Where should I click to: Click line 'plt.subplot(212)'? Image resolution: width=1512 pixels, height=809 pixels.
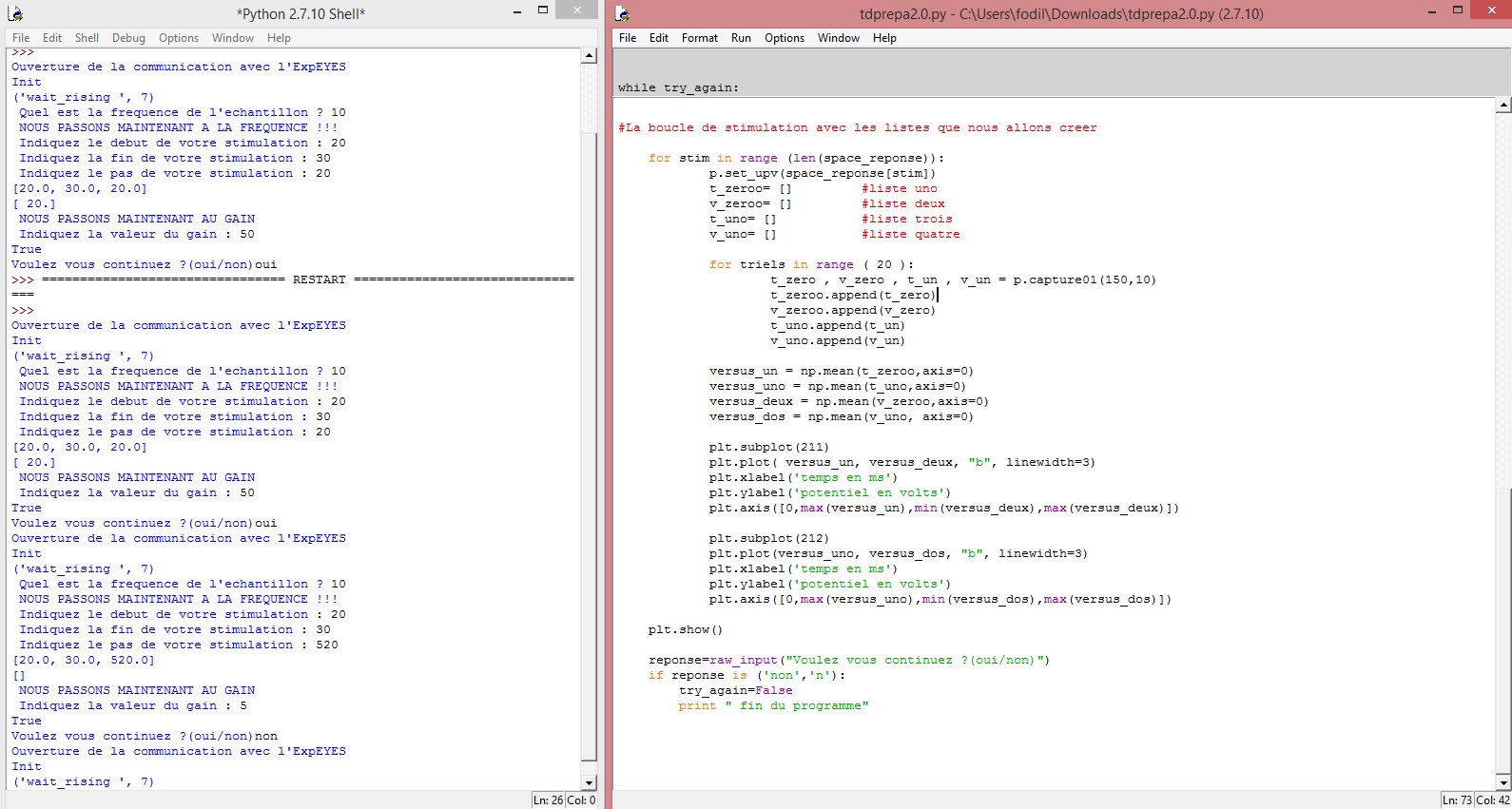pos(769,538)
